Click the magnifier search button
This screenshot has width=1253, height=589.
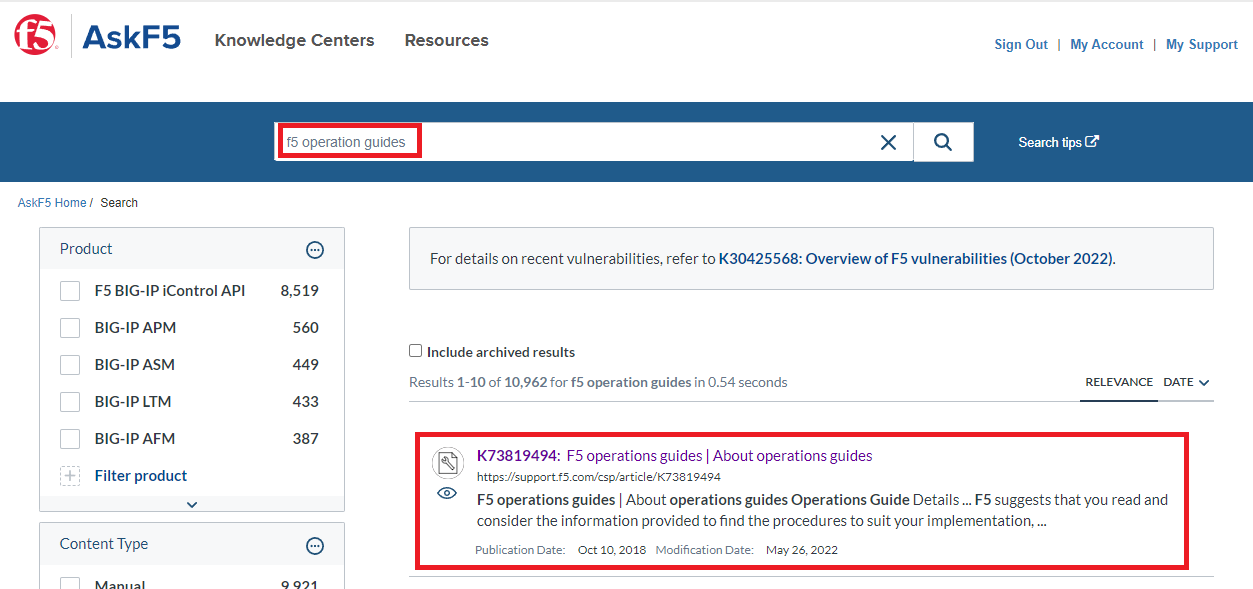pos(943,142)
